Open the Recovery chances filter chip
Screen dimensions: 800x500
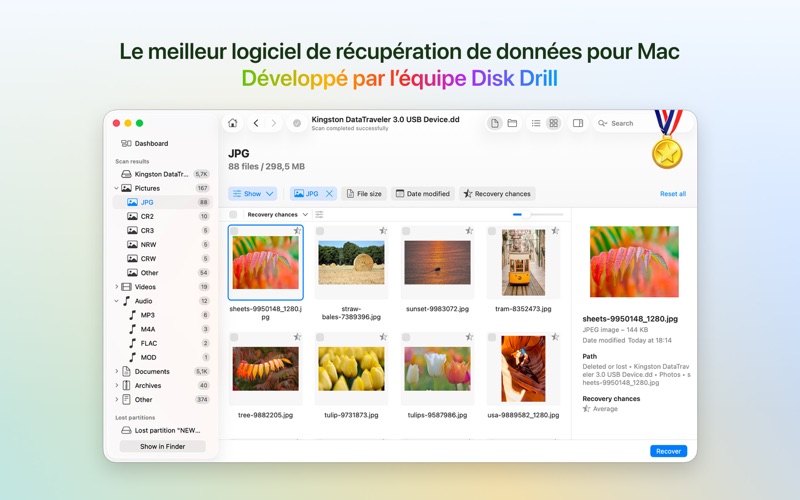coord(497,194)
